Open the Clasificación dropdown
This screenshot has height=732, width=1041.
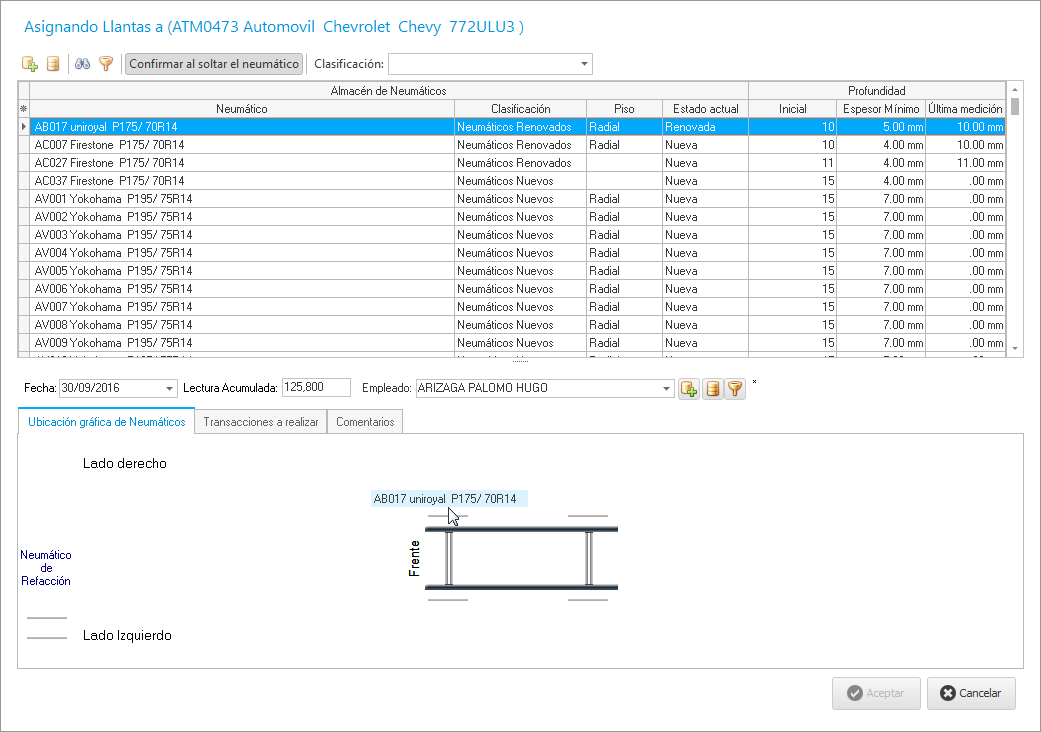584,64
